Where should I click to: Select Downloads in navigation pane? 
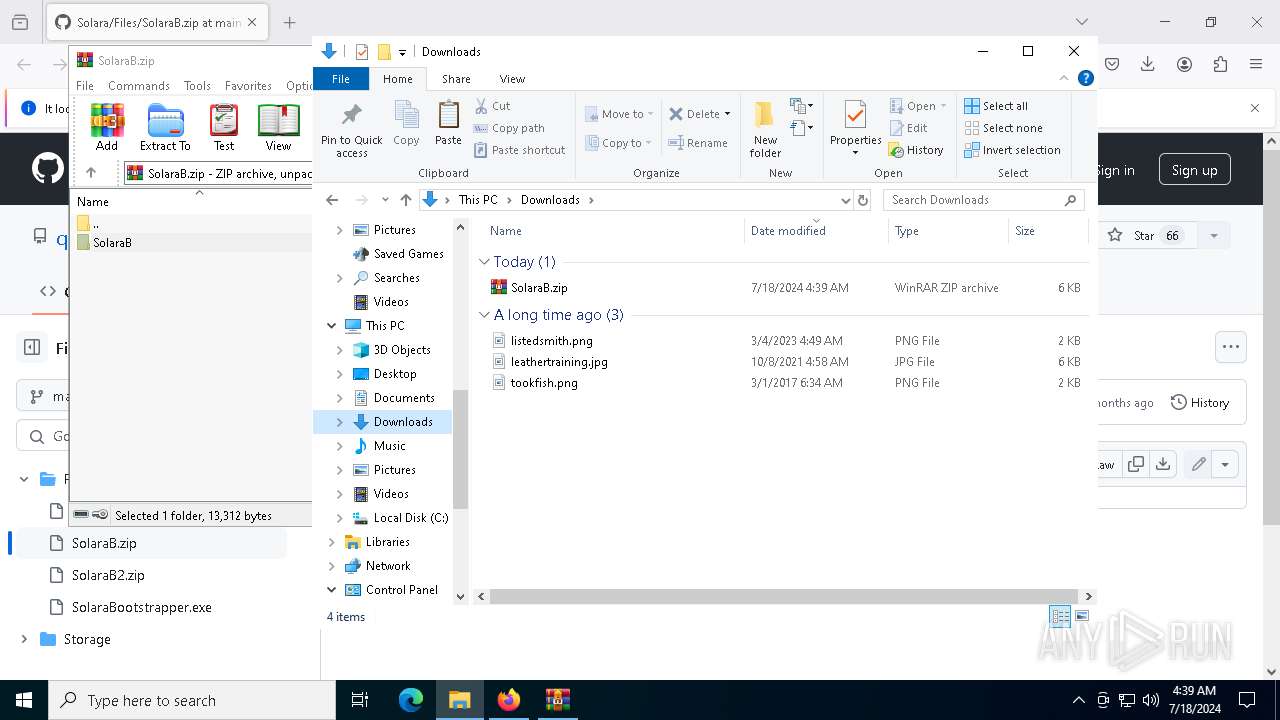(x=403, y=422)
